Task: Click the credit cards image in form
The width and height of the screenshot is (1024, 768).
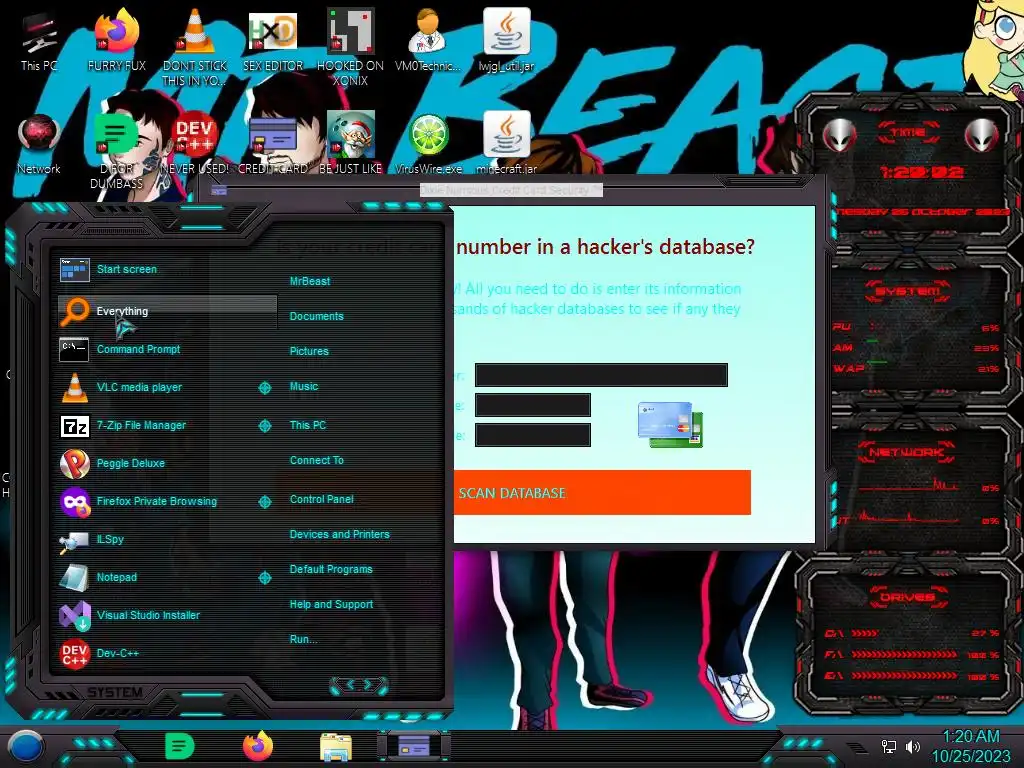Action: [x=671, y=424]
